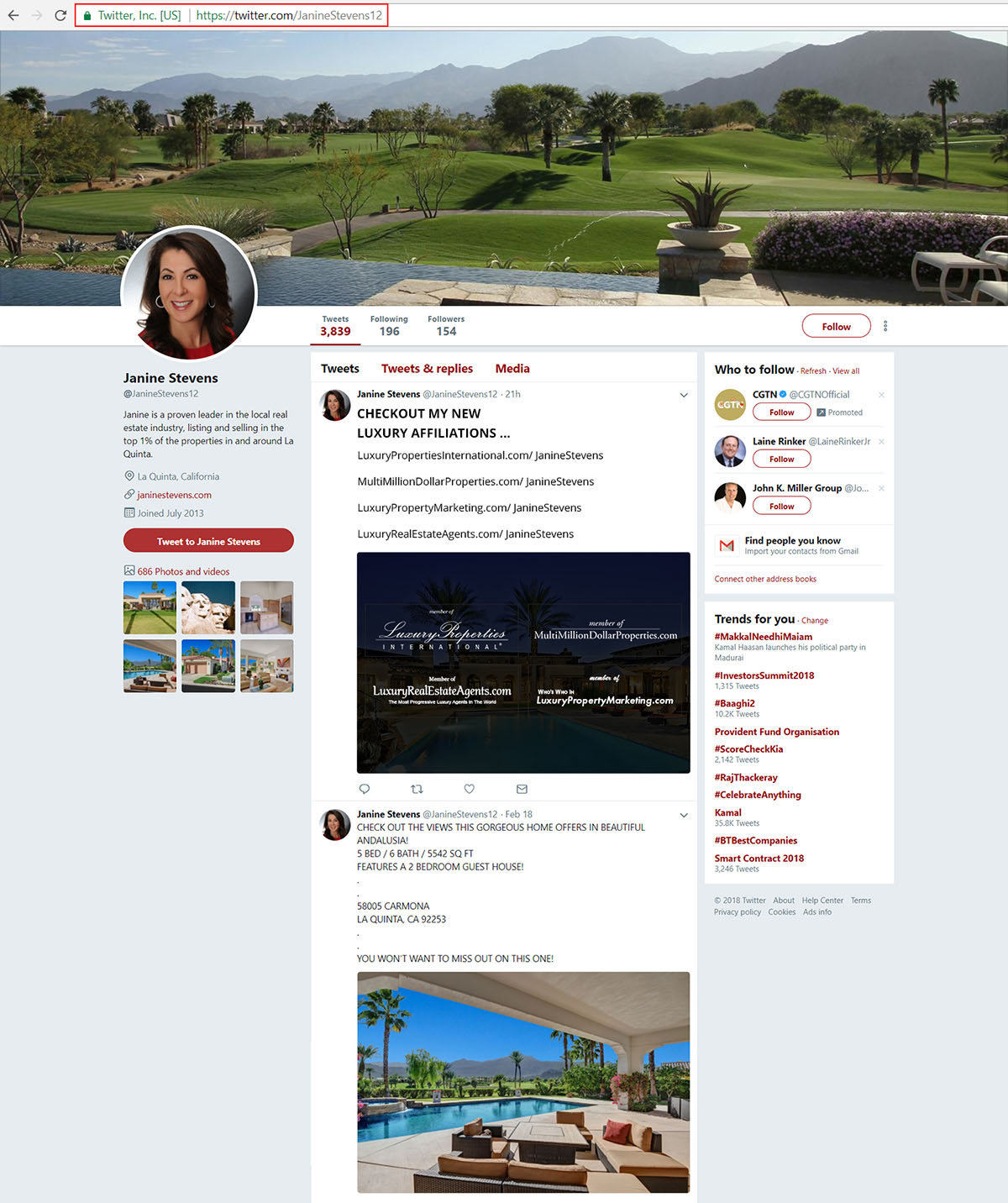Change the Trends for you settings
Image resolution: width=1008 pixels, height=1203 pixels.
point(815,621)
